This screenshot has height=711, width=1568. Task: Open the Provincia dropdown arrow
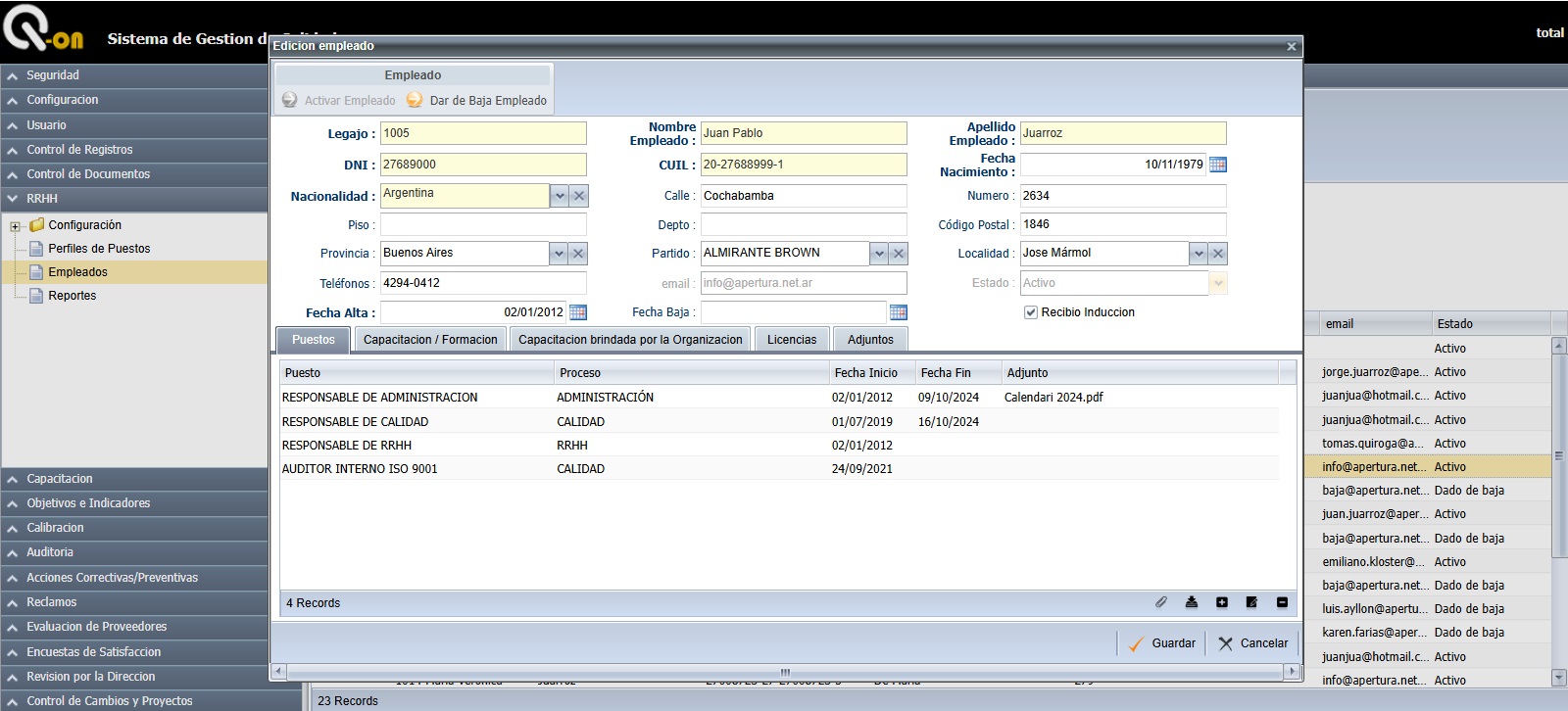(x=559, y=254)
